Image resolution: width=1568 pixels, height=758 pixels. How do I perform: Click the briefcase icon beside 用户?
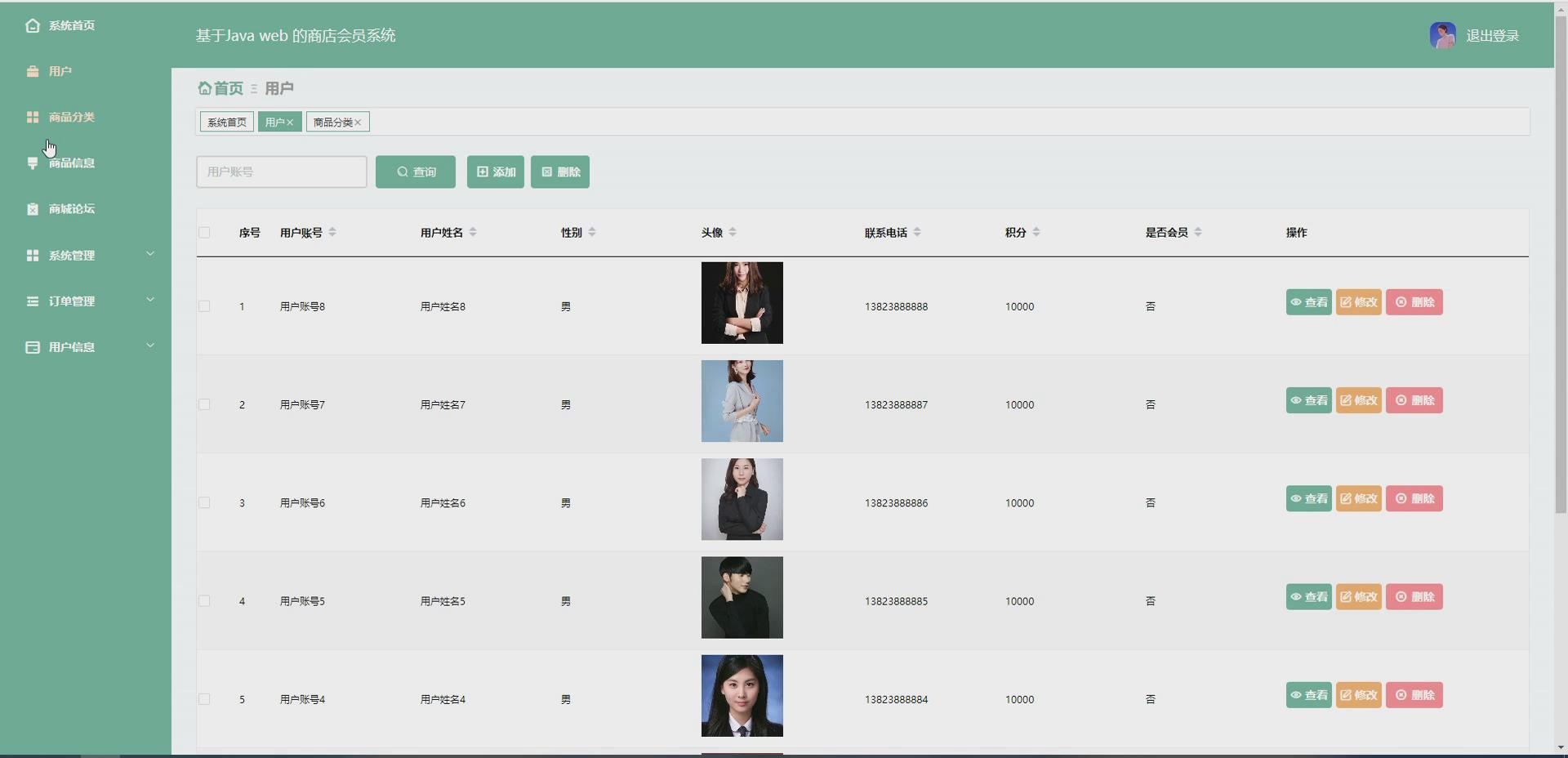[x=33, y=71]
